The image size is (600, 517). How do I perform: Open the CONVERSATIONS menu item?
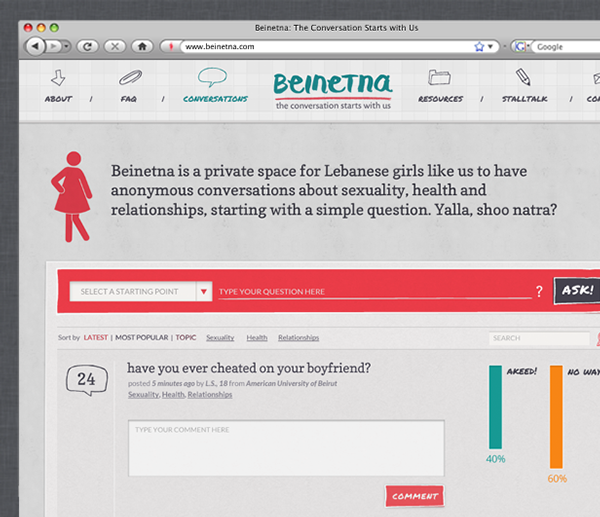215,99
